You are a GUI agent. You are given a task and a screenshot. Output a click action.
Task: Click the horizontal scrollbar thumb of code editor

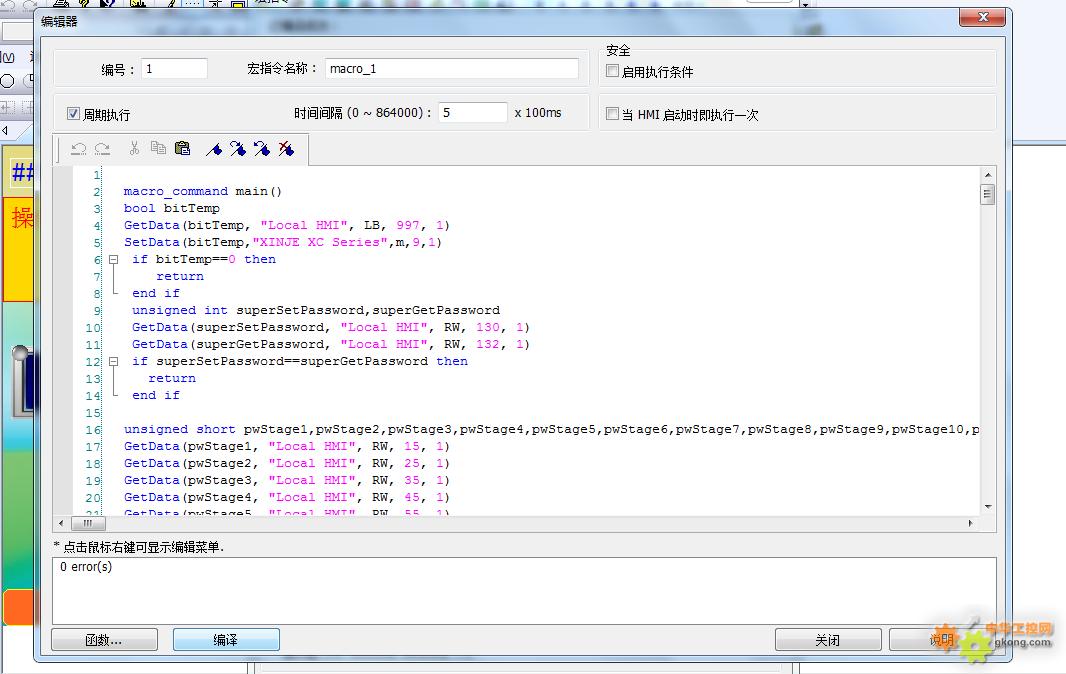[87, 523]
